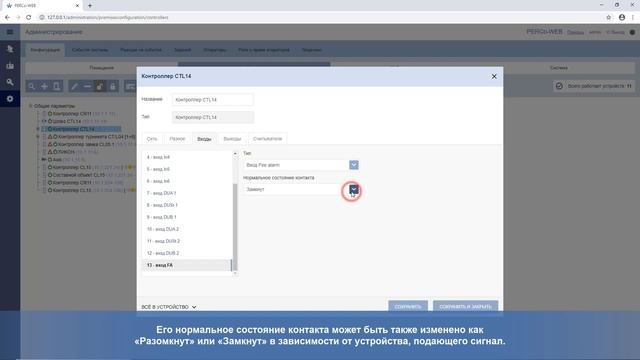The image size is (640, 360).
Task: Click the add (plus) toolbar icon
Action: [x=44, y=86]
